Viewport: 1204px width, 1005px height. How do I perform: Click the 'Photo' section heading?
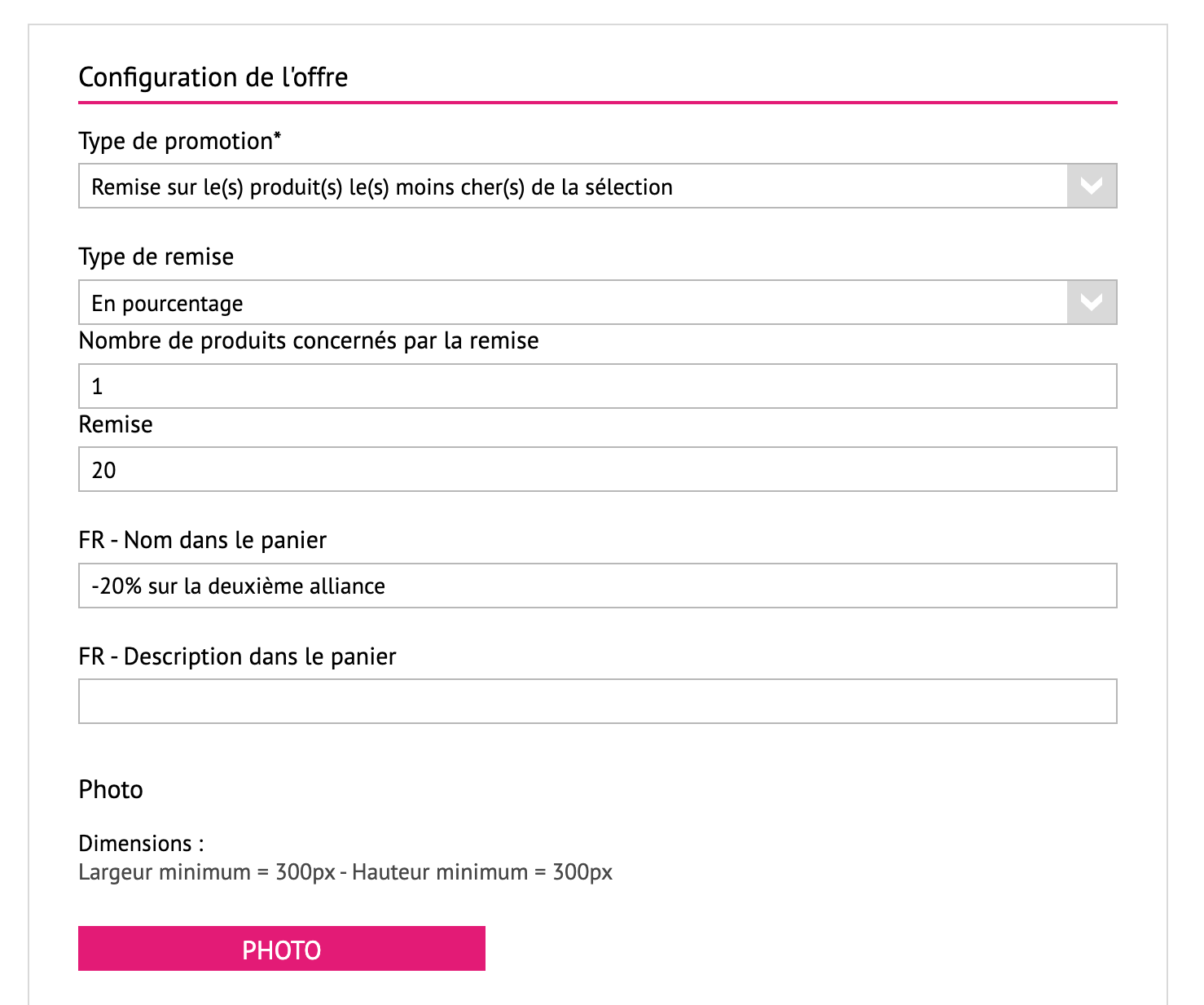pos(111,789)
